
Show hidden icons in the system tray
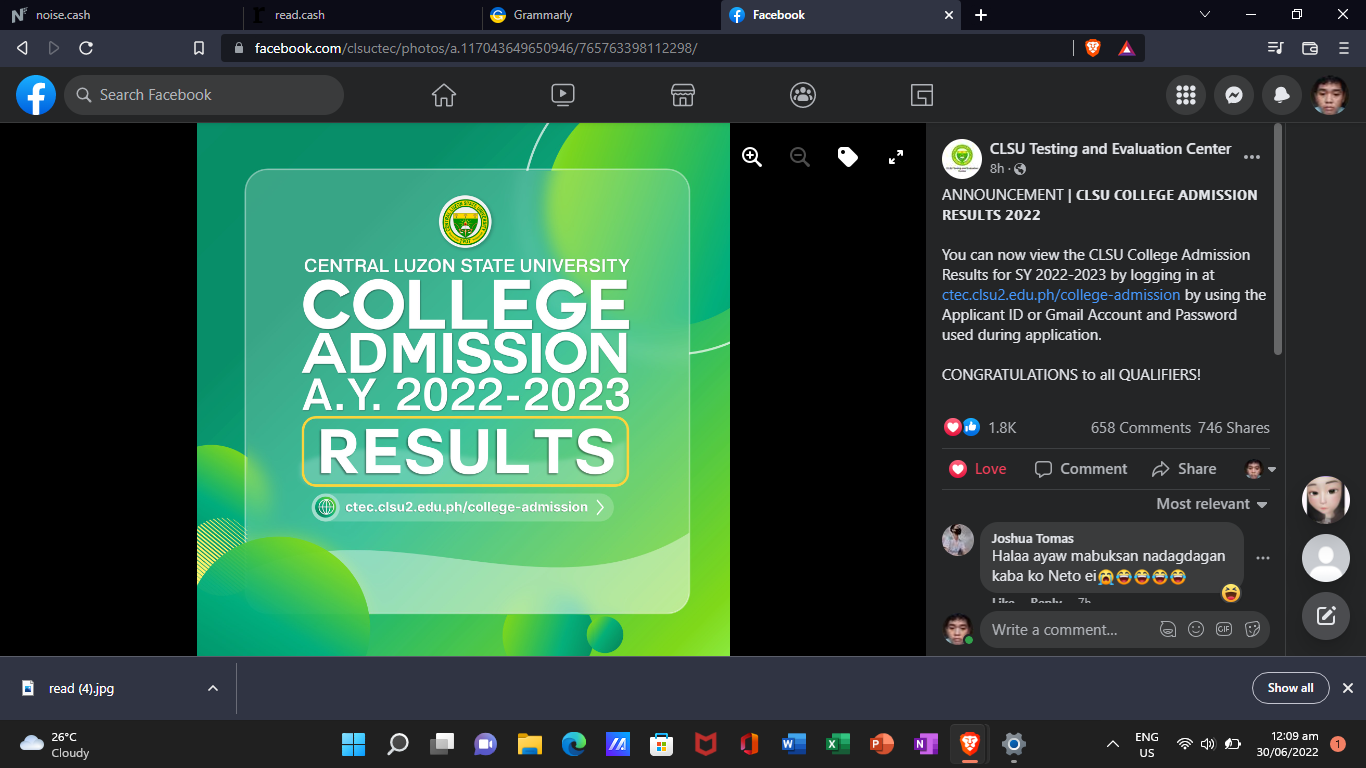pos(1112,744)
